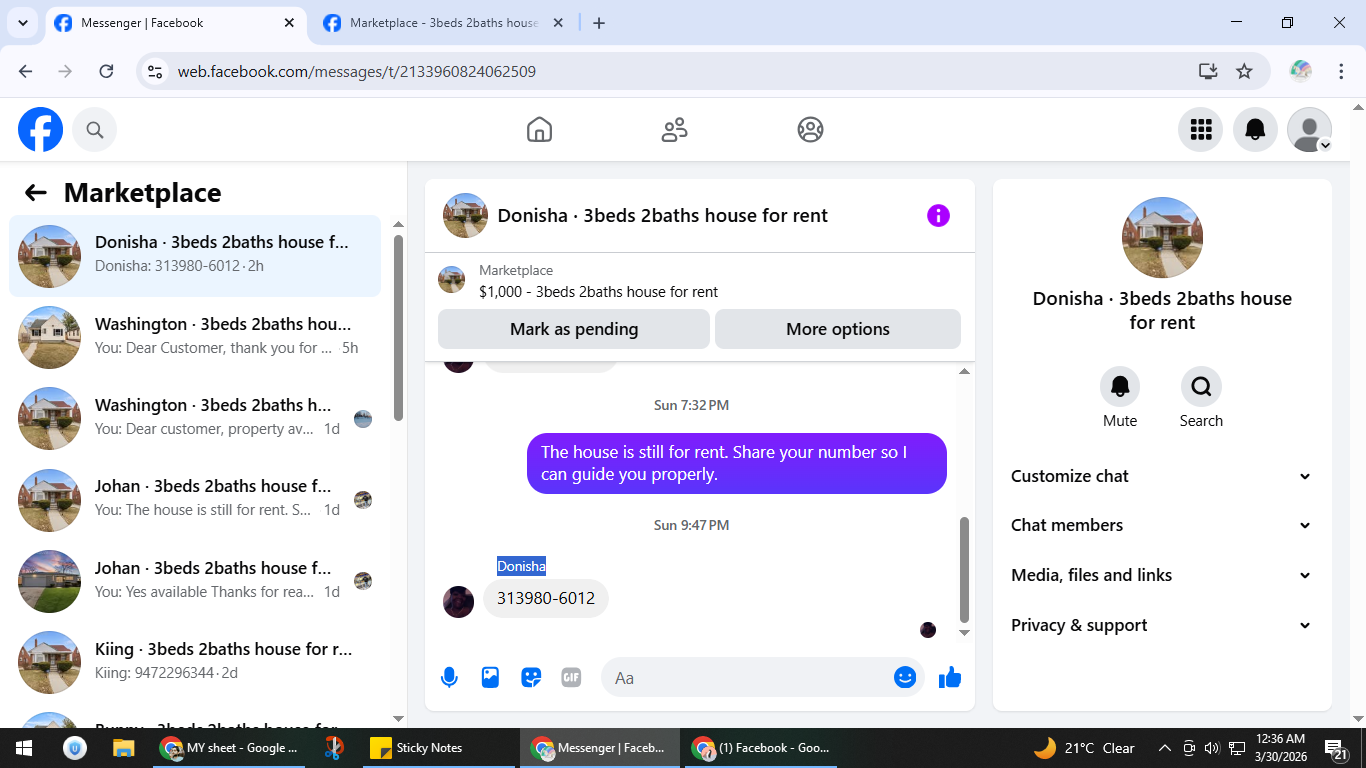Switch to the Marketplace listing tab
The height and width of the screenshot is (768, 1366).
tap(443, 23)
